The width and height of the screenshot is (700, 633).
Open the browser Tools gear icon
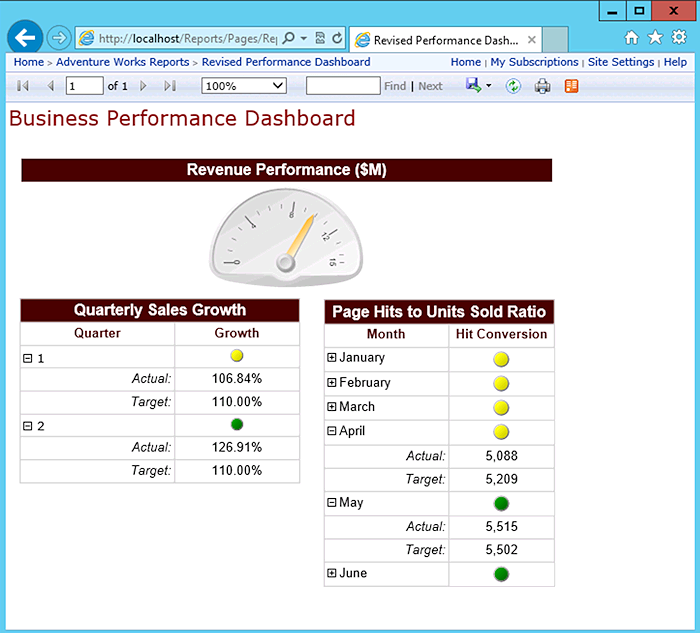pyautogui.click(x=679, y=37)
